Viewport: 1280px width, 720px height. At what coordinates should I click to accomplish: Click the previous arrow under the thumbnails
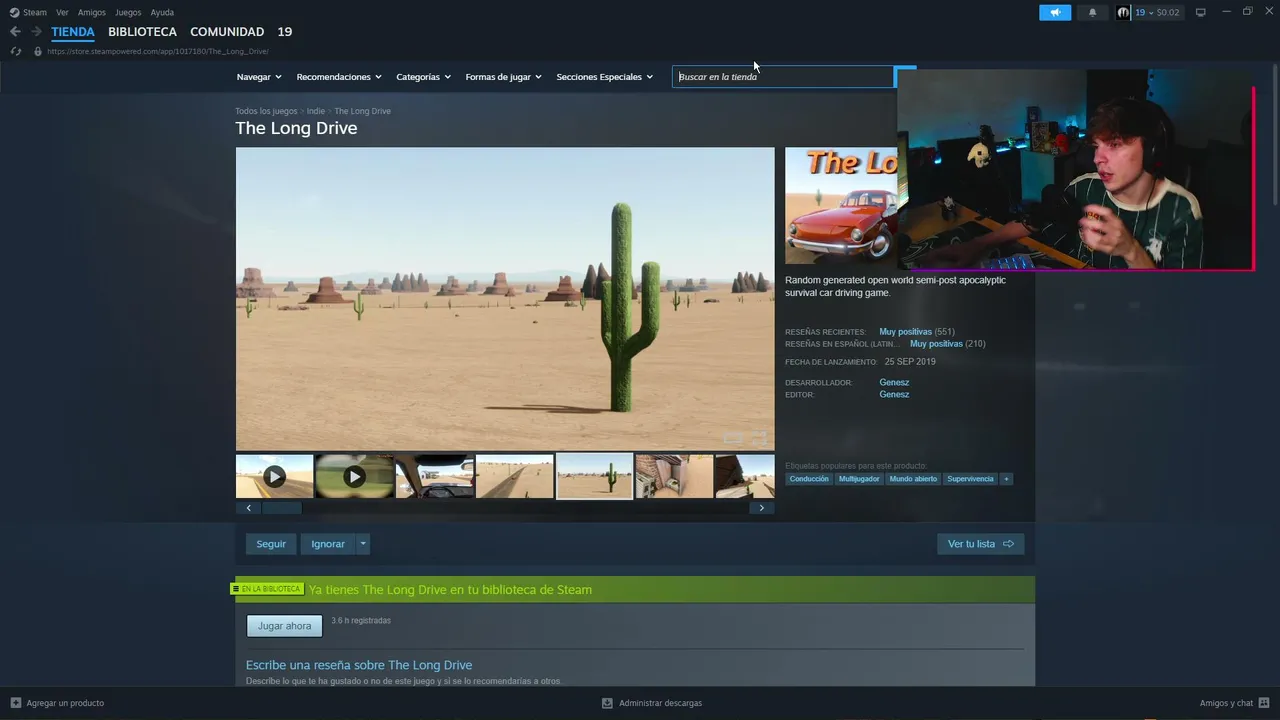click(x=249, y=508)
